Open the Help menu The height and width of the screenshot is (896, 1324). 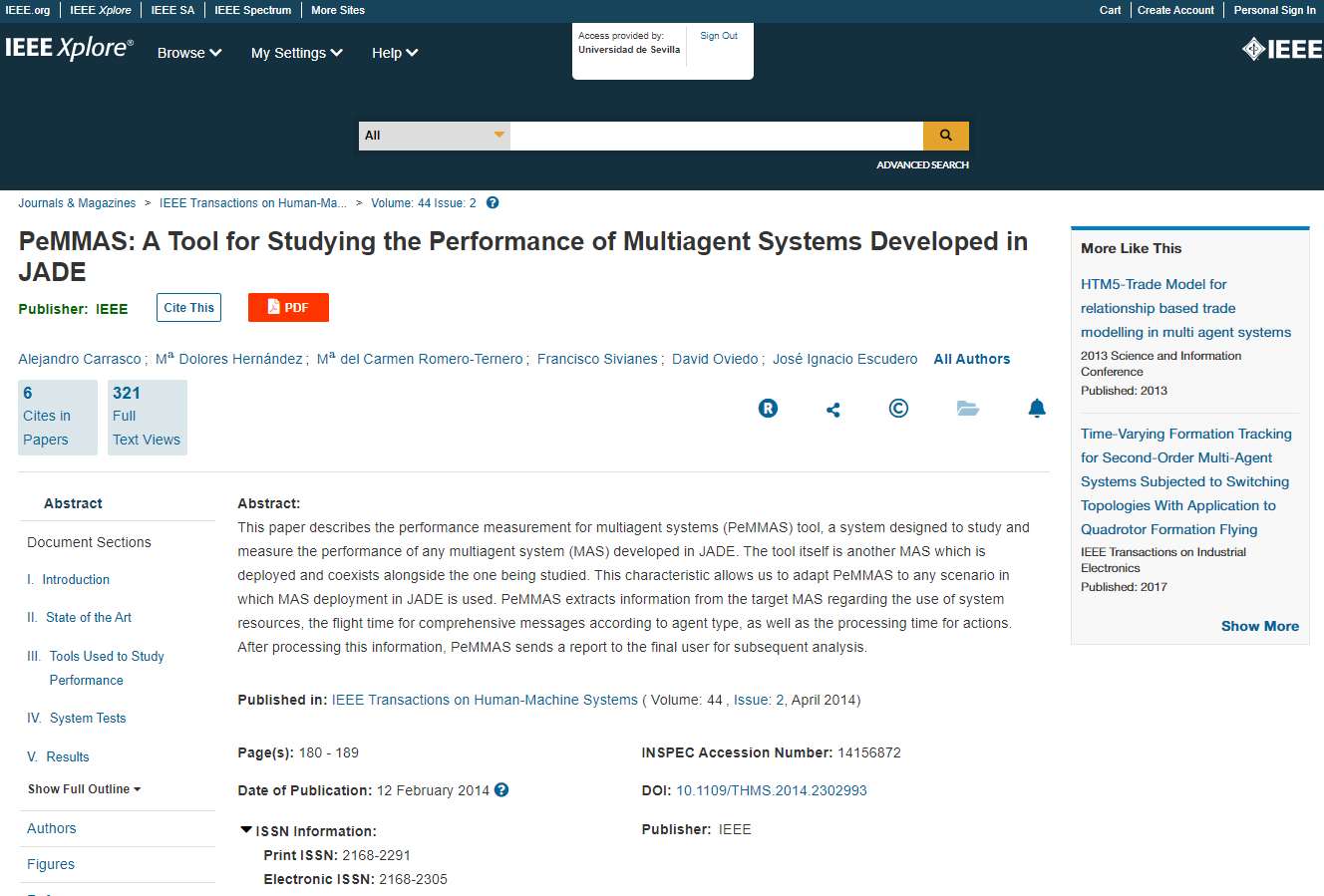click(395, 53)
